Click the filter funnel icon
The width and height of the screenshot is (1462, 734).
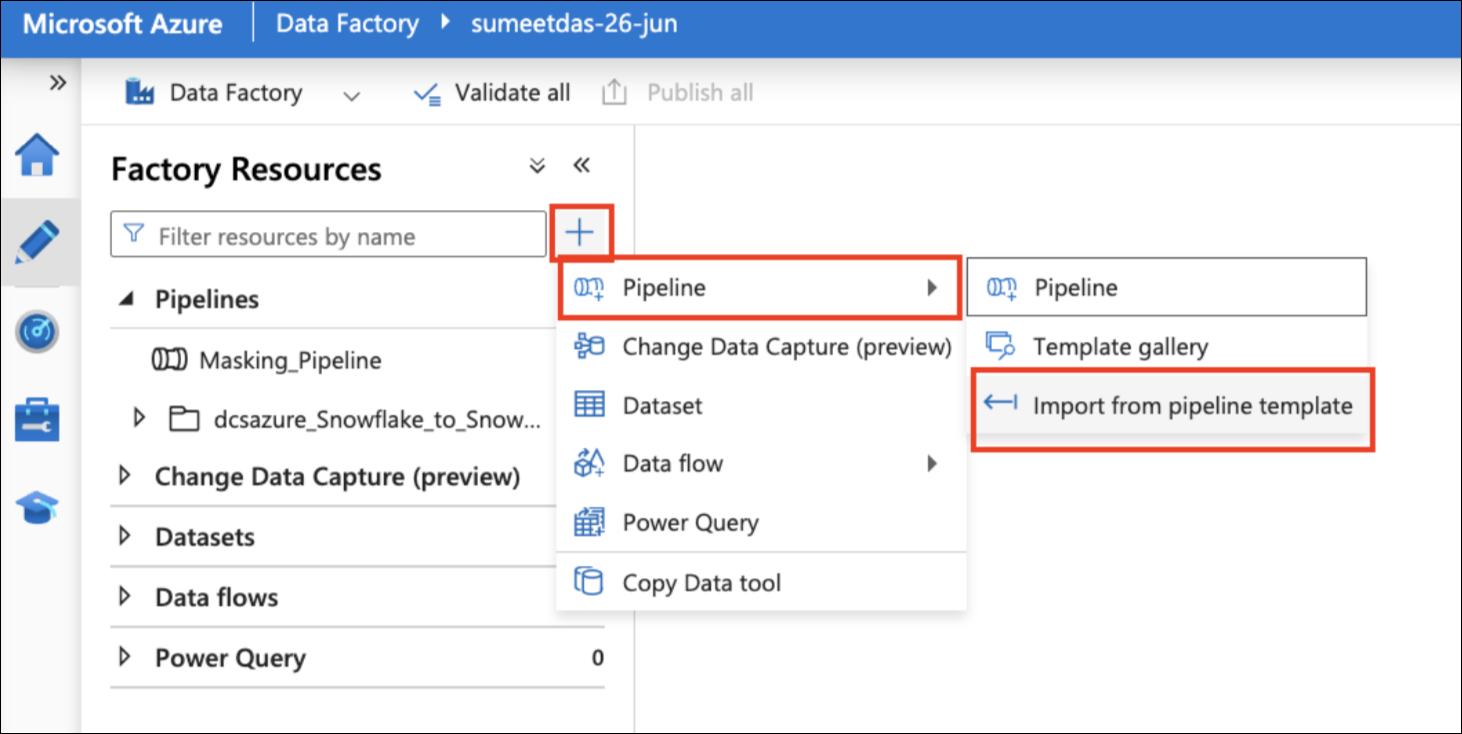[x=133, y=234]
